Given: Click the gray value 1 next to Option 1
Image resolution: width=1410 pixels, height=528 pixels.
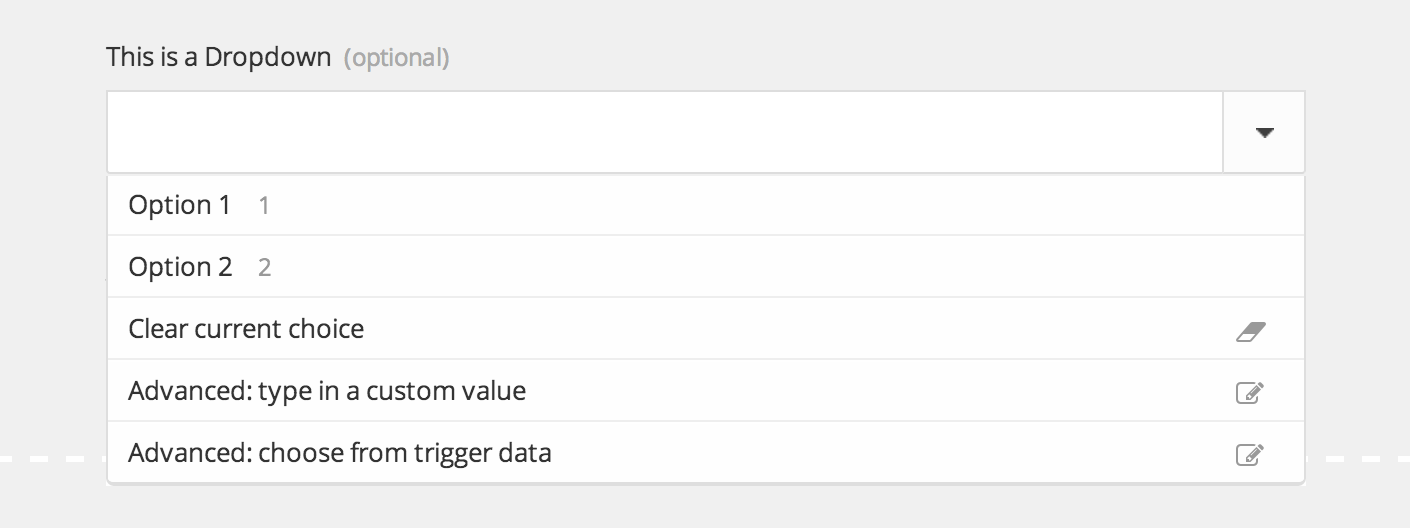Looking at the screenshot, I should coord(264,206).
